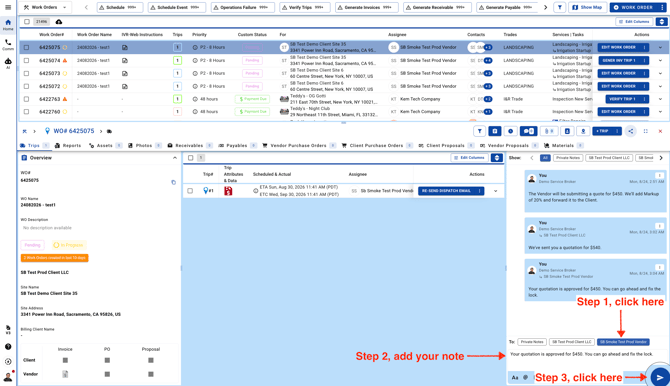Open the help question mark icon
Viewport: 670px width, 386px height.
tap(8, 347)
